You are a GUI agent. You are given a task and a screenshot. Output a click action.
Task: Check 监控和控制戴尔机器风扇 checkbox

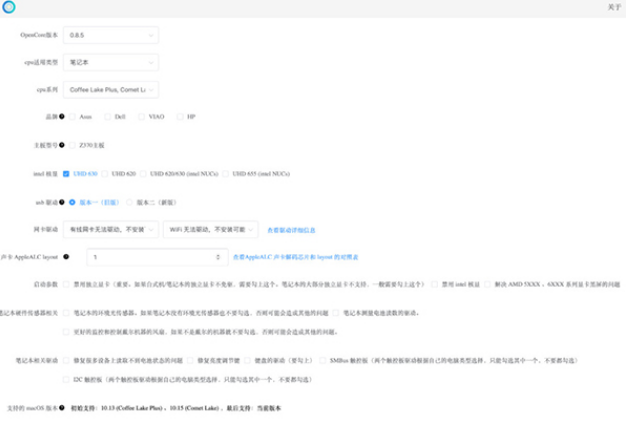[66, 332]
